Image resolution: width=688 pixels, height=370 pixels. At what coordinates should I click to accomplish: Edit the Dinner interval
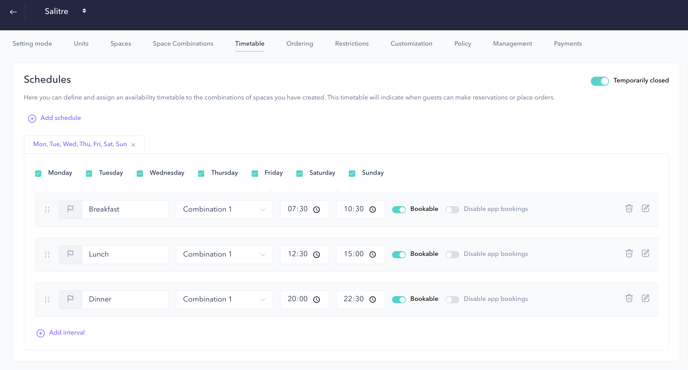coord(645,298)
